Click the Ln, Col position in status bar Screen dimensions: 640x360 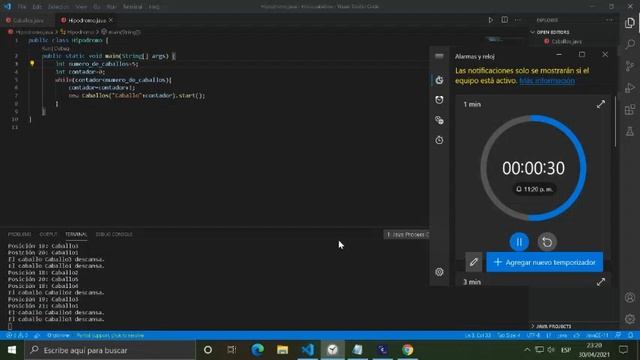pos(478,335)
